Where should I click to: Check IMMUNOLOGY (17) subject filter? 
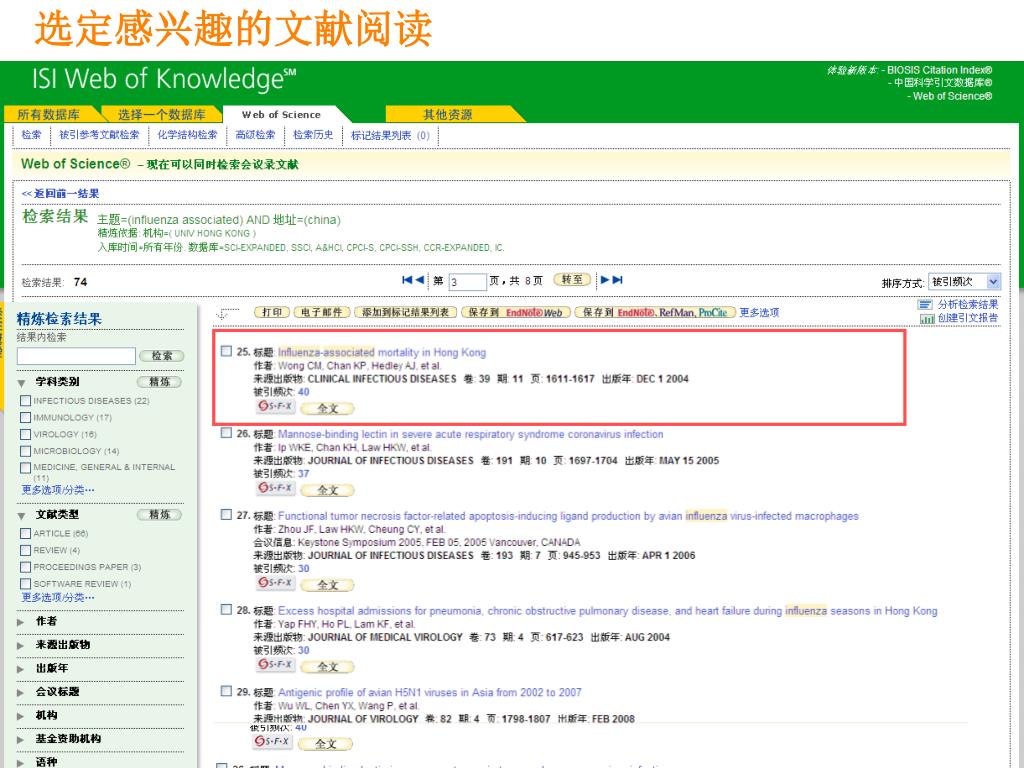coord(25,417)
